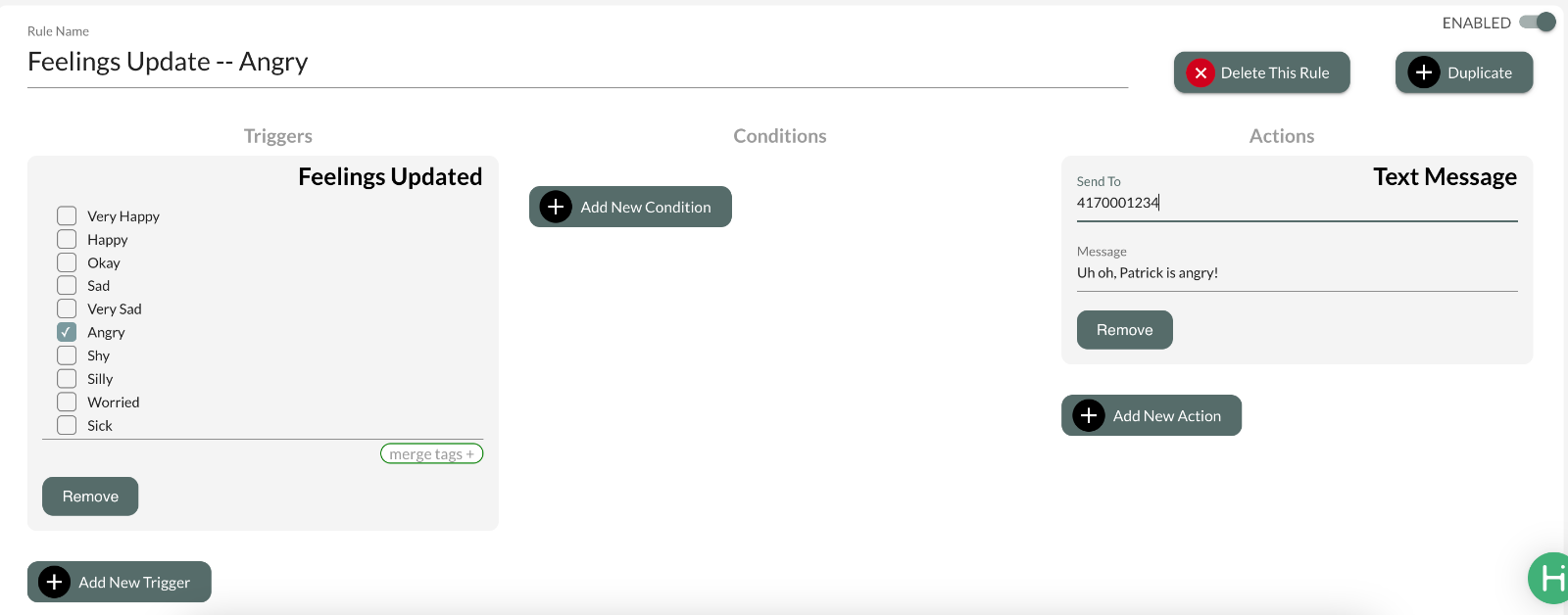Remove the Feelings Updated trigger

pyautogui.click(x=90, y=497)
